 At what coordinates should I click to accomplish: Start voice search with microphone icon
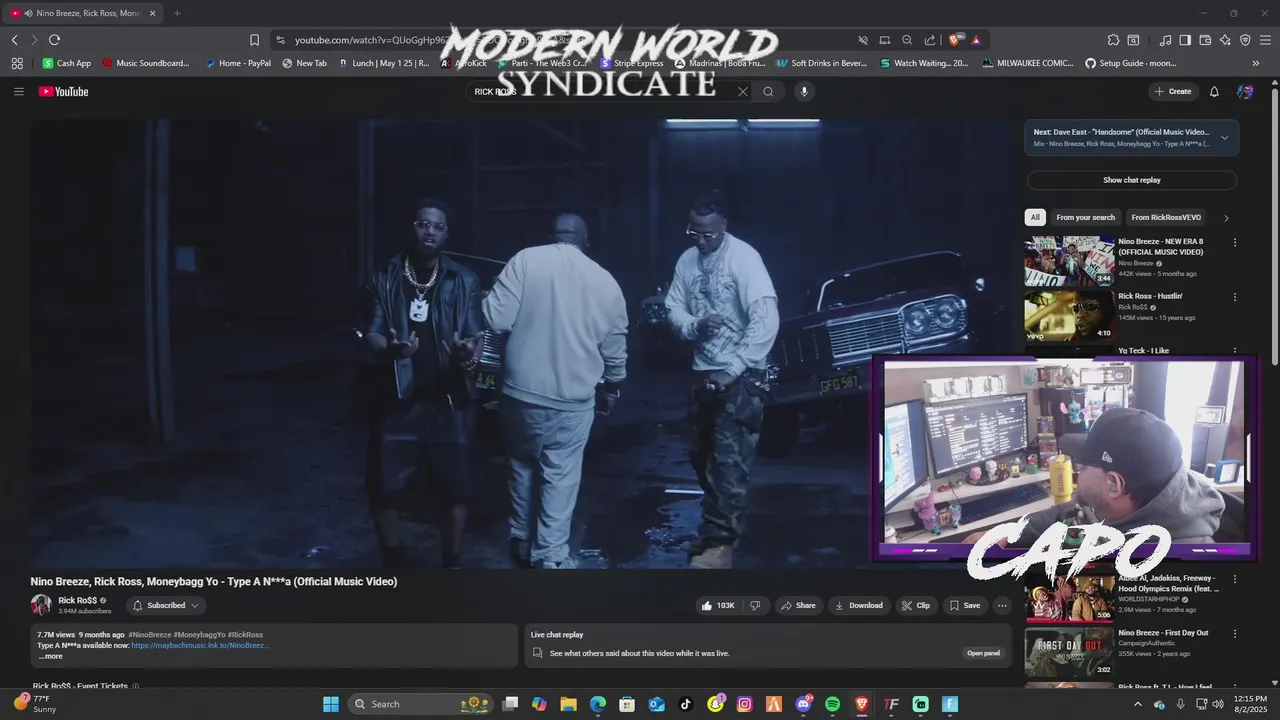click(804, 91)
